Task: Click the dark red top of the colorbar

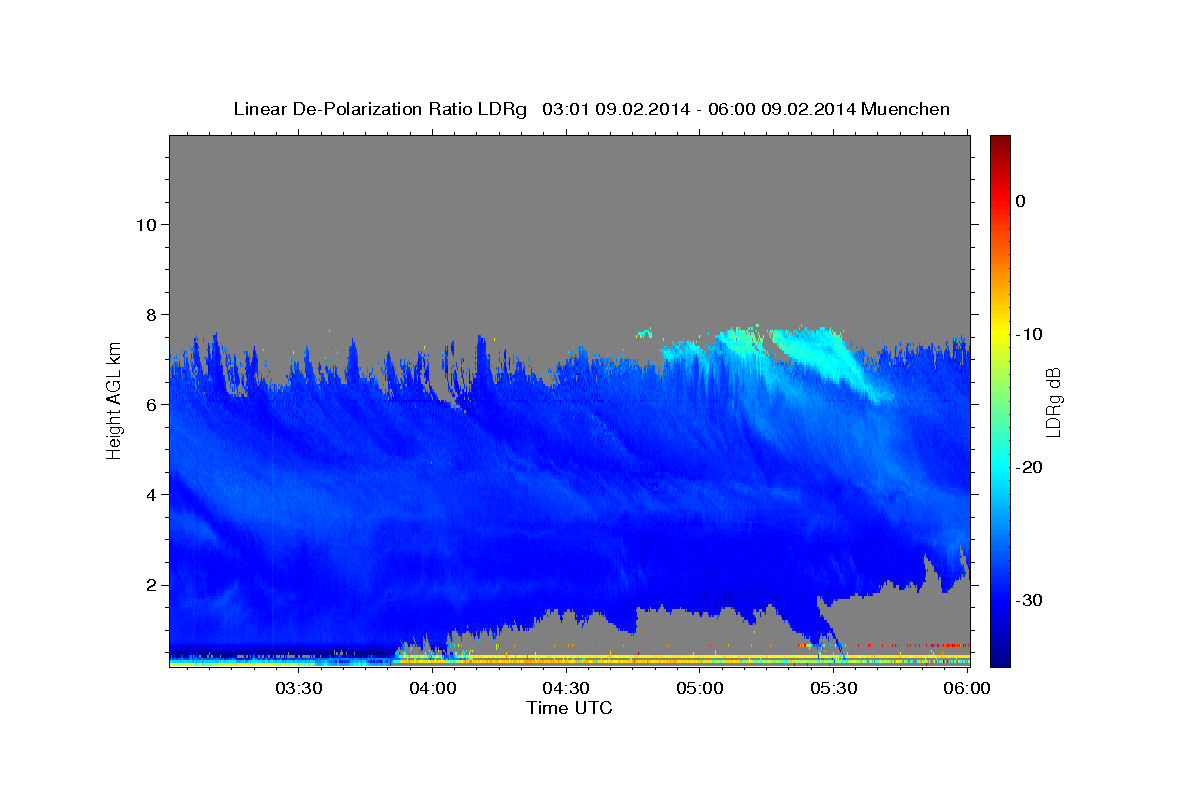Action: click(1000, 143)
